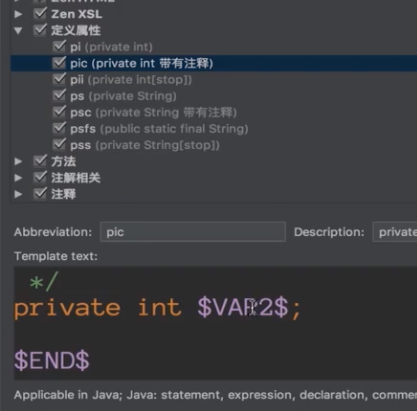Viewport: 417px width, 411px height.
Task: Click the $END$ variable in template text
Action: click(52, 360)
